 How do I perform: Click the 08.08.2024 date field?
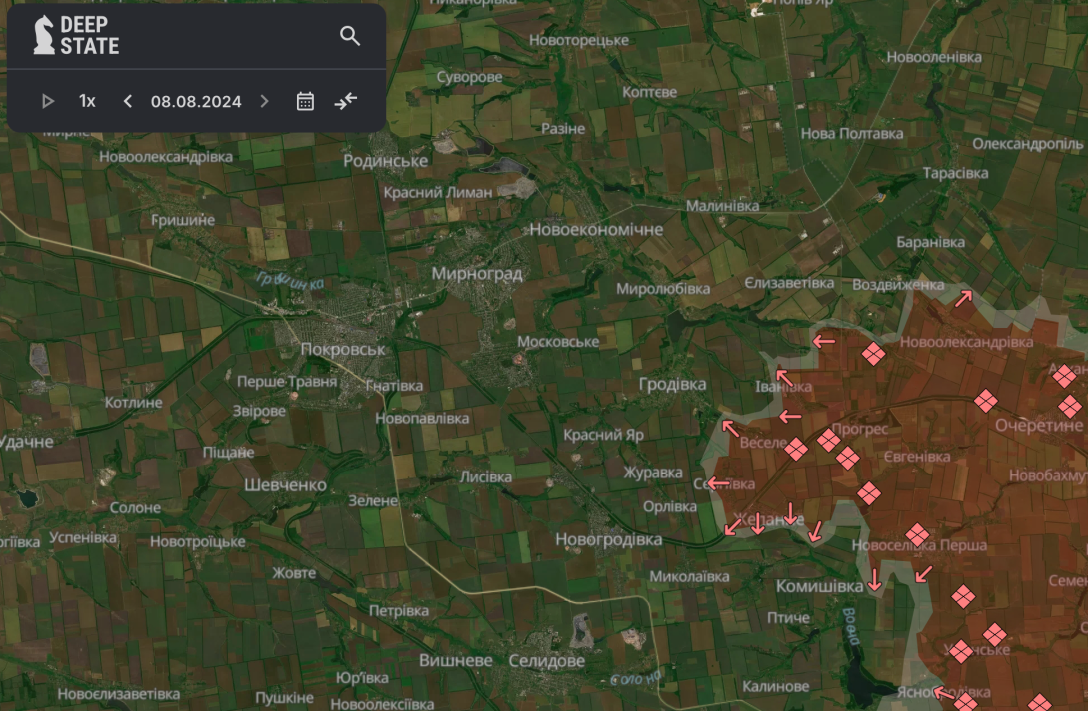[x=196, y=101]
